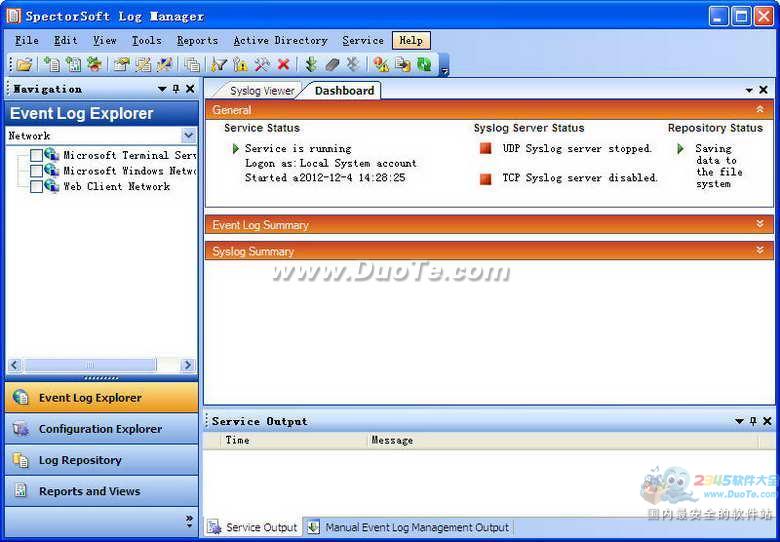
Task: Check the Microsoft Windows Network checkbox
Action: point(36,171)
